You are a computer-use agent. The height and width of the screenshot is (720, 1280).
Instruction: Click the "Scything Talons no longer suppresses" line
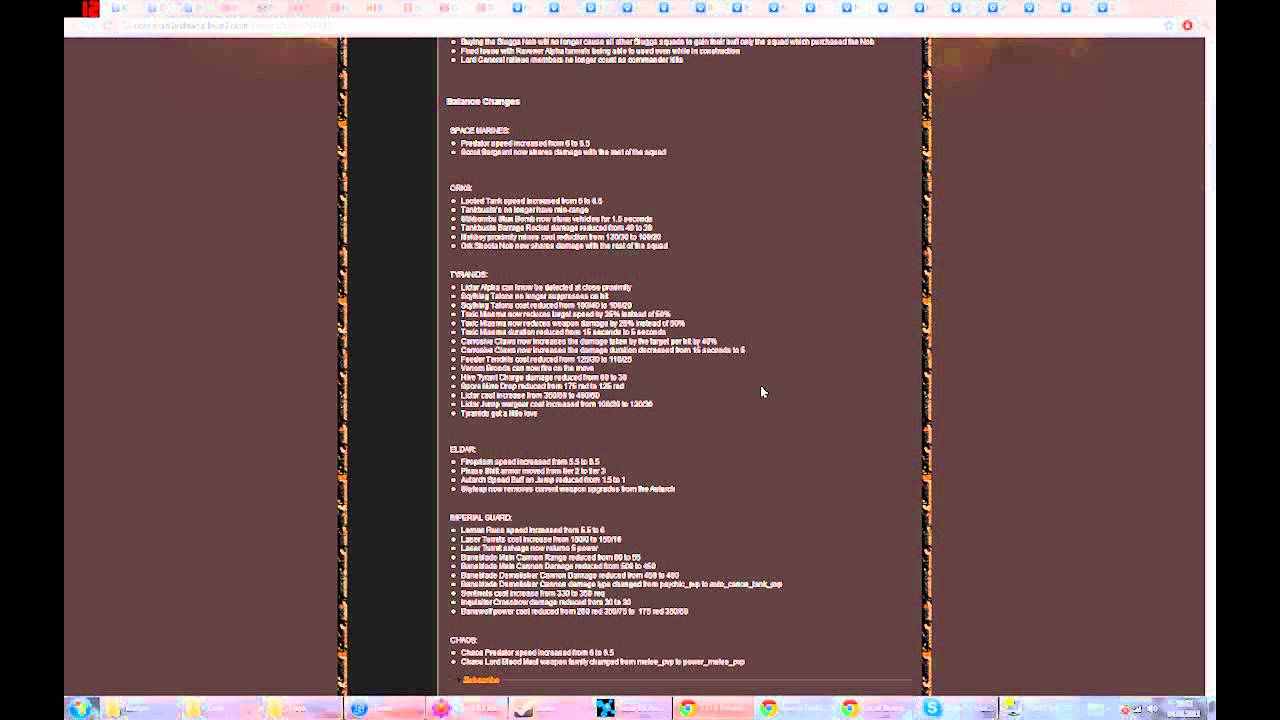[534, 296]
